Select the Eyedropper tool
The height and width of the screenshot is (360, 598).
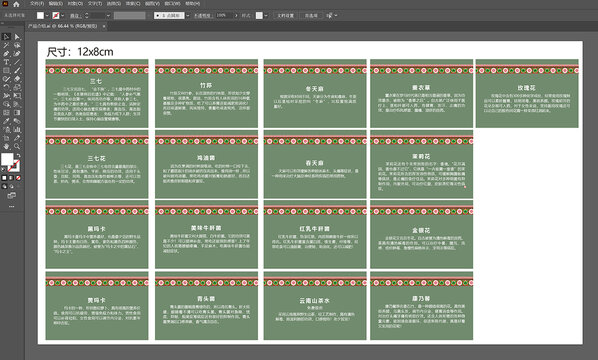[x=6, y=121]
